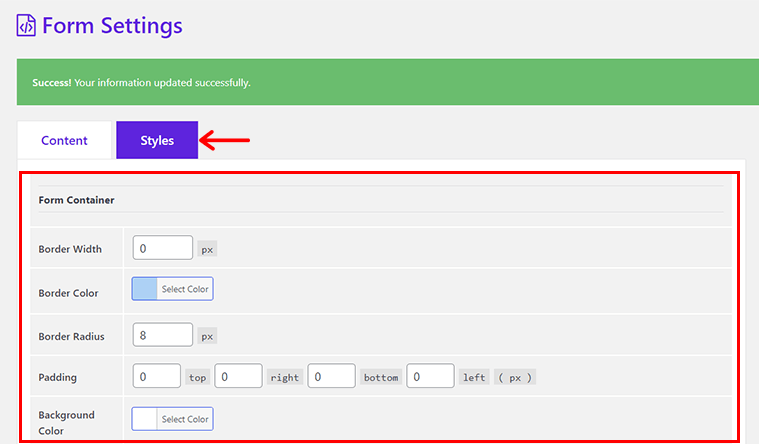Click the '( px )' padding unit label
This screenshot has height=444, width=759.
(x=515, y=377)
